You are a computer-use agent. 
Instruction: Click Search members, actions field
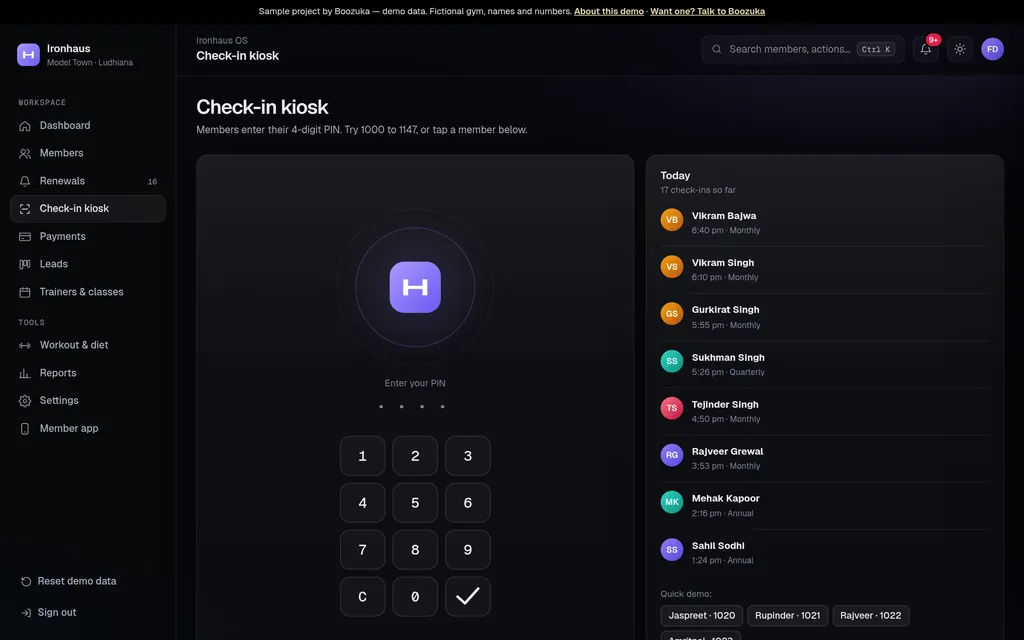click(x=803, y=49)
